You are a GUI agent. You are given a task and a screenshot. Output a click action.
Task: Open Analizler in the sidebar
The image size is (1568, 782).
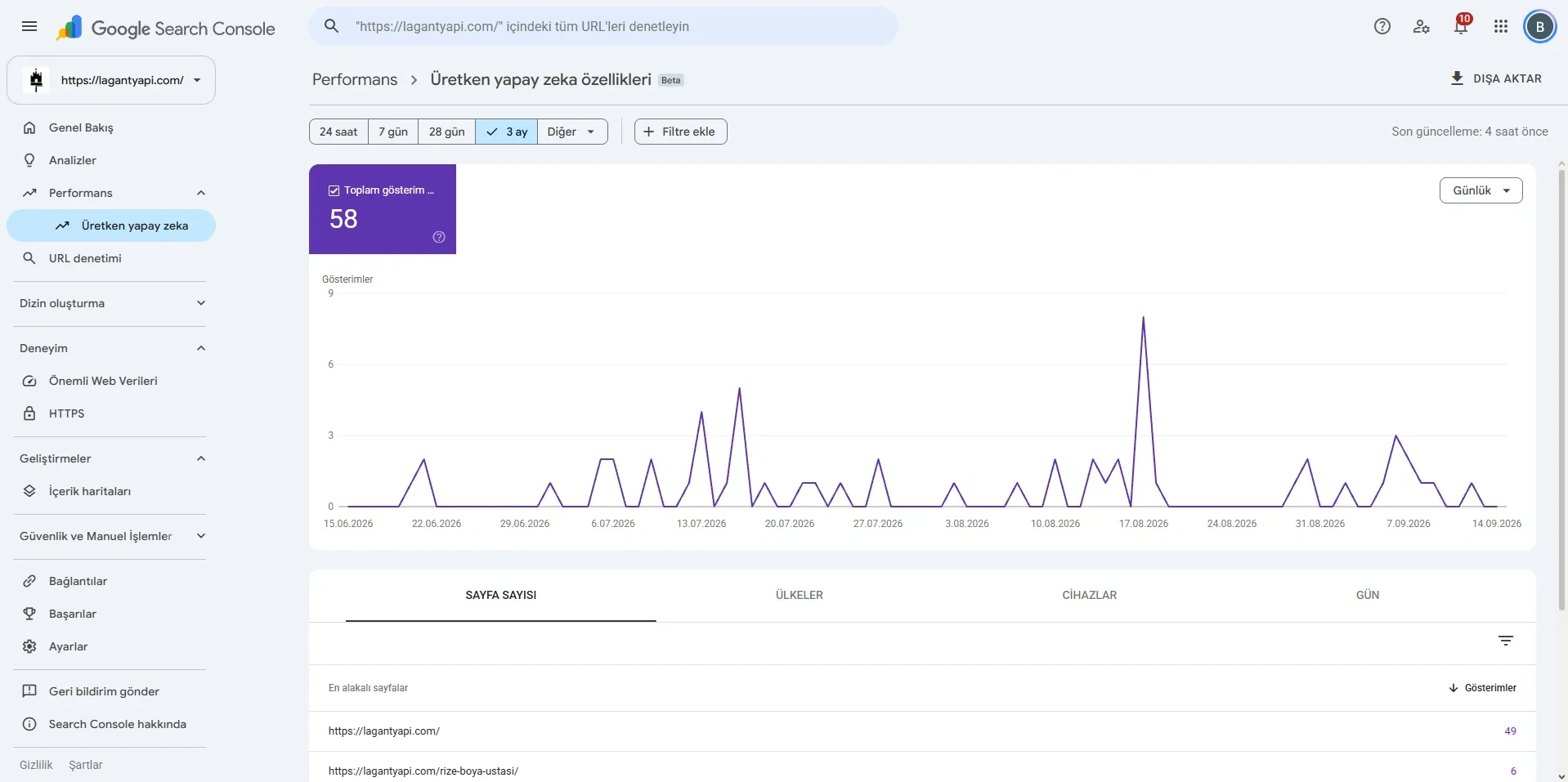[111, 160]
